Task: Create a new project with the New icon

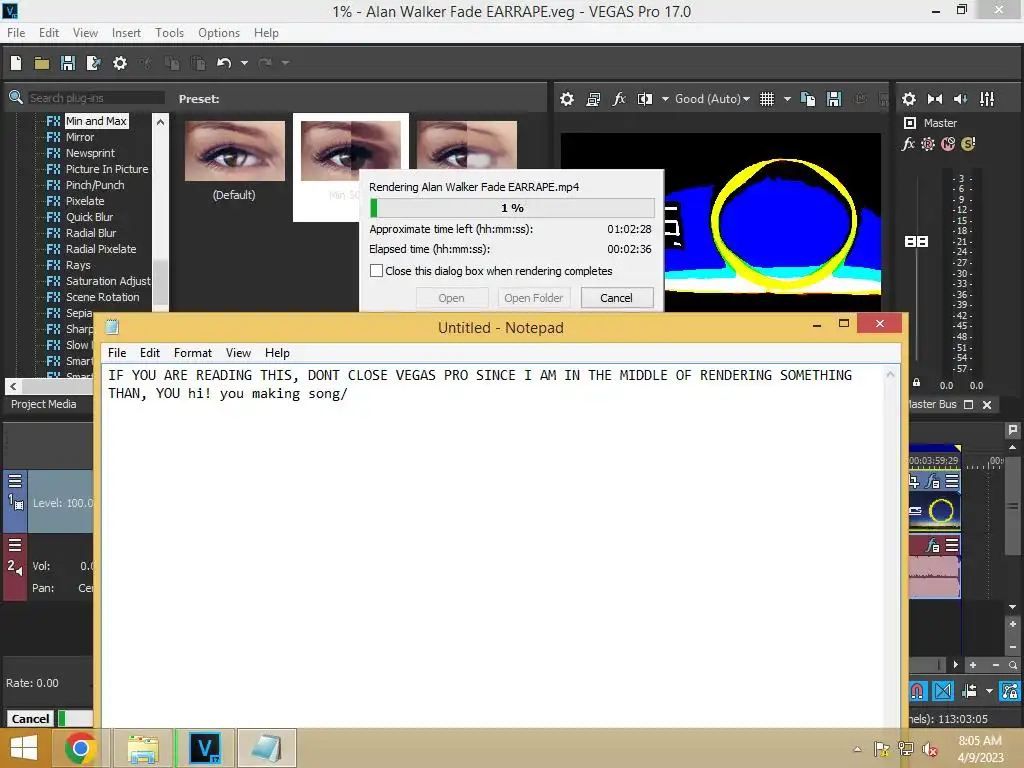Action: point(16,63)
